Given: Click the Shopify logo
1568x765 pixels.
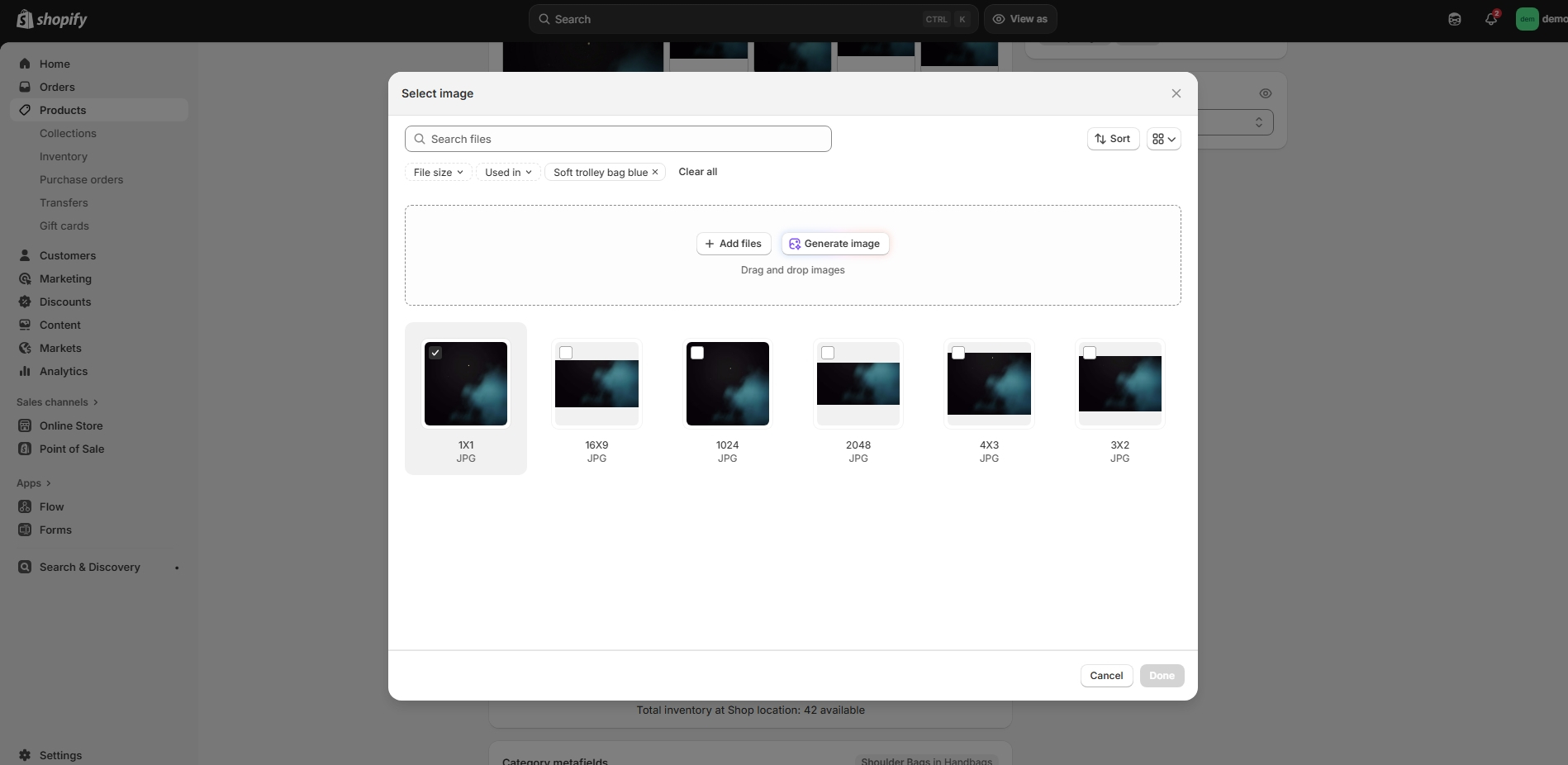Looking at the screenshot, I should pos(52,19).
